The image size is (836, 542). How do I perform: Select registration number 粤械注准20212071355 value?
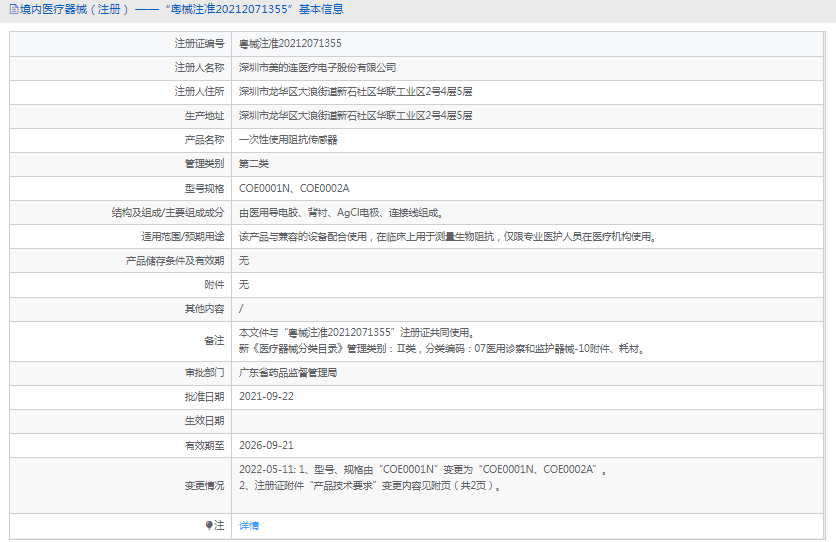290,44
